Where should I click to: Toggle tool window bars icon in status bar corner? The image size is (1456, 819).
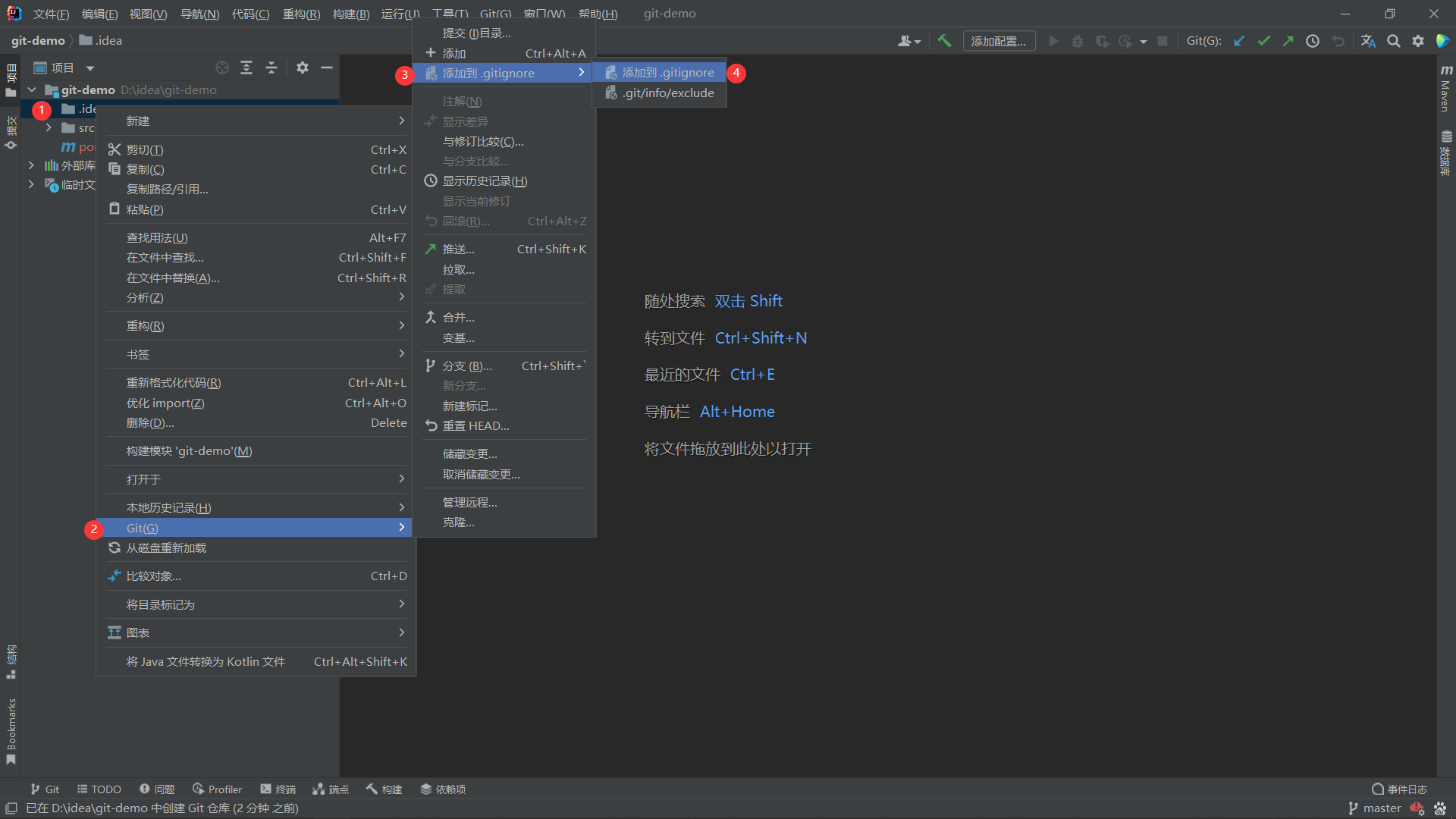pos(11,808)
